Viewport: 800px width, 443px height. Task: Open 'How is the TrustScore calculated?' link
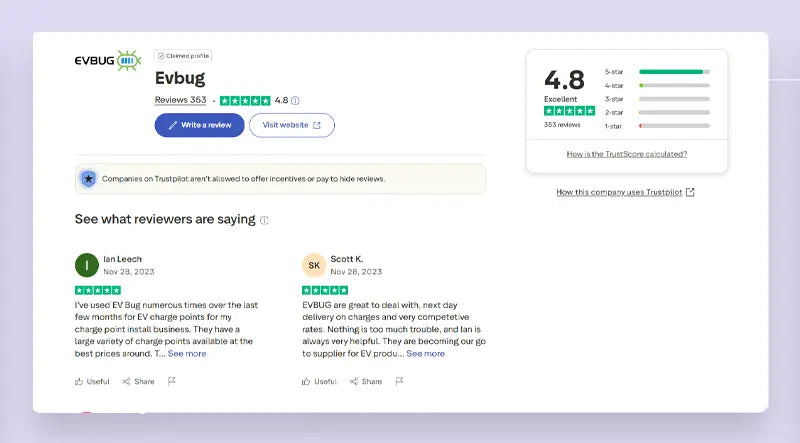(627, 154)
